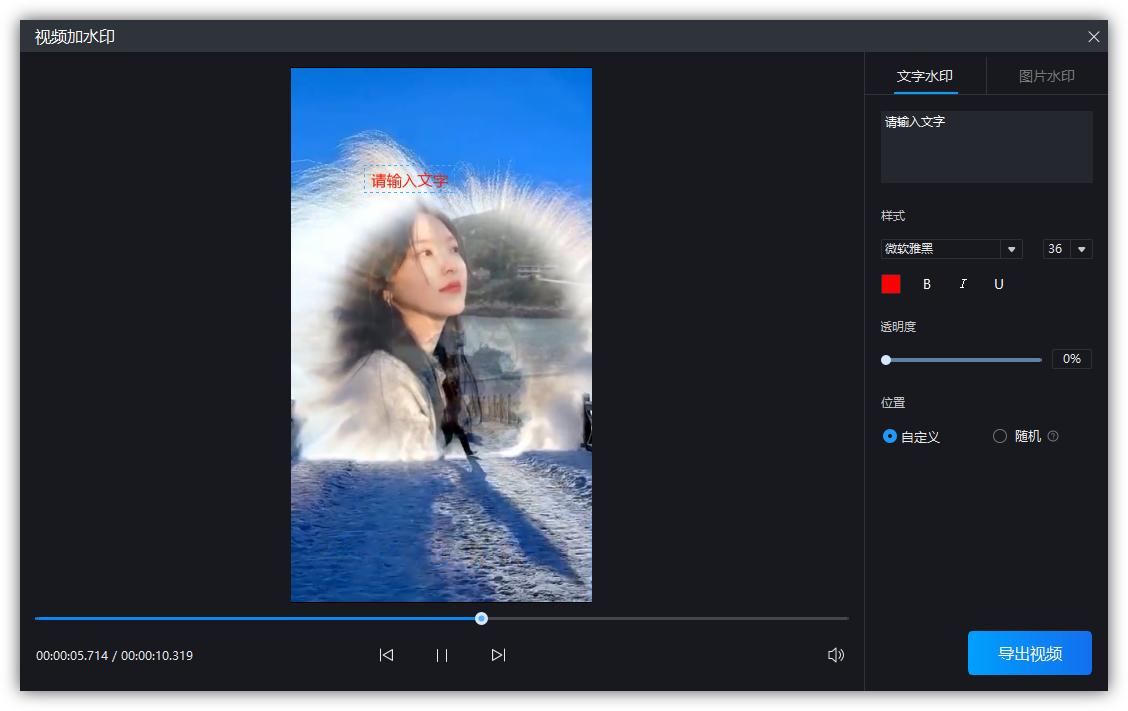
Task: Close the 视频加水印 dialog
Action: (1093, 37)
